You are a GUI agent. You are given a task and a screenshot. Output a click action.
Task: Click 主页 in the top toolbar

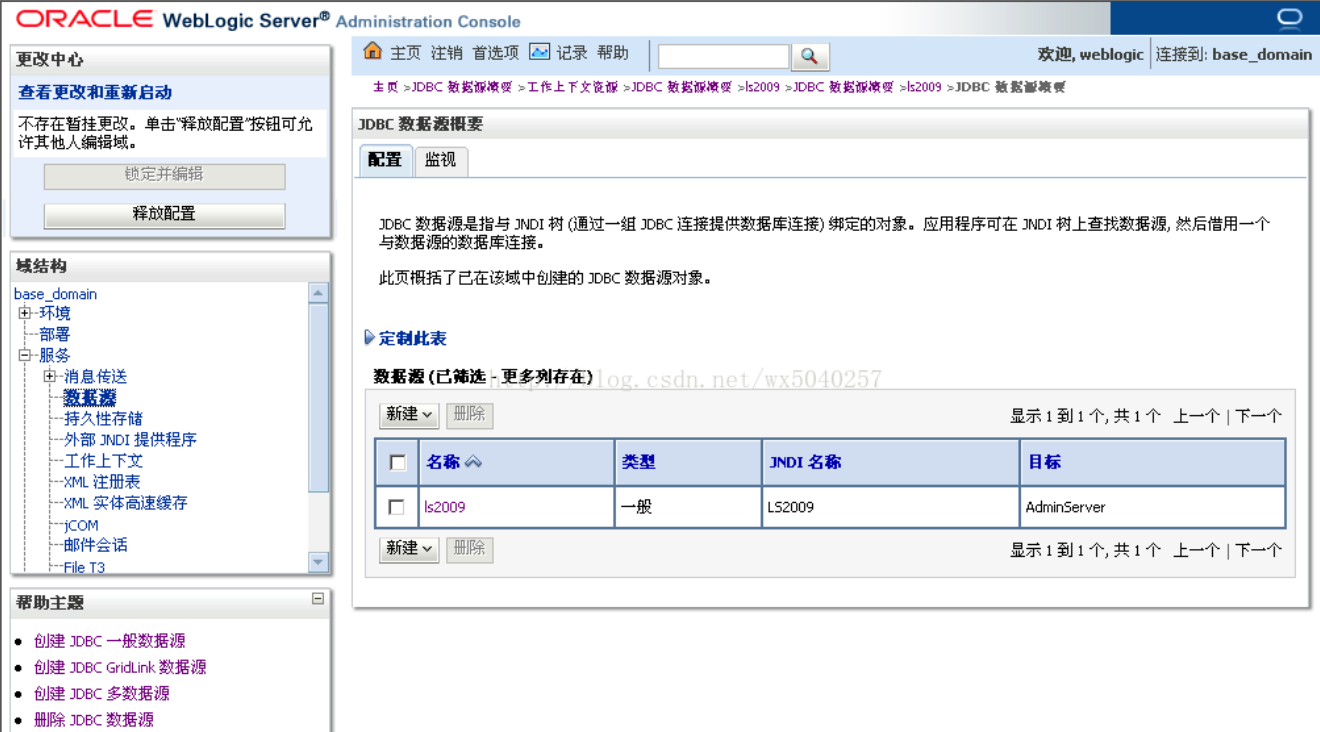tap(405, 53)
